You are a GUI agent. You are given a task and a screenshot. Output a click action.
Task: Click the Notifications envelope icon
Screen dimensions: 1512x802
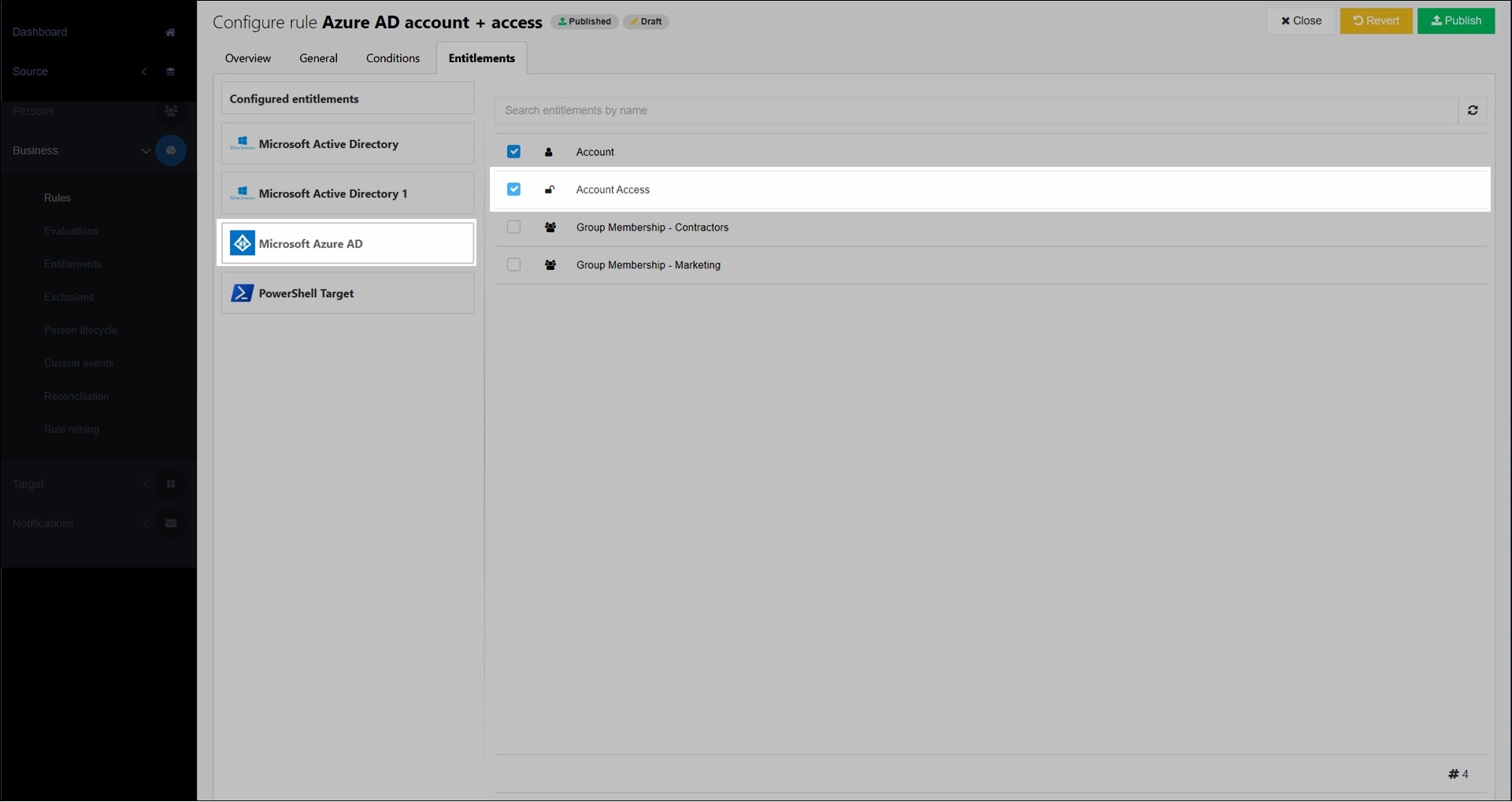coord(170,523)
